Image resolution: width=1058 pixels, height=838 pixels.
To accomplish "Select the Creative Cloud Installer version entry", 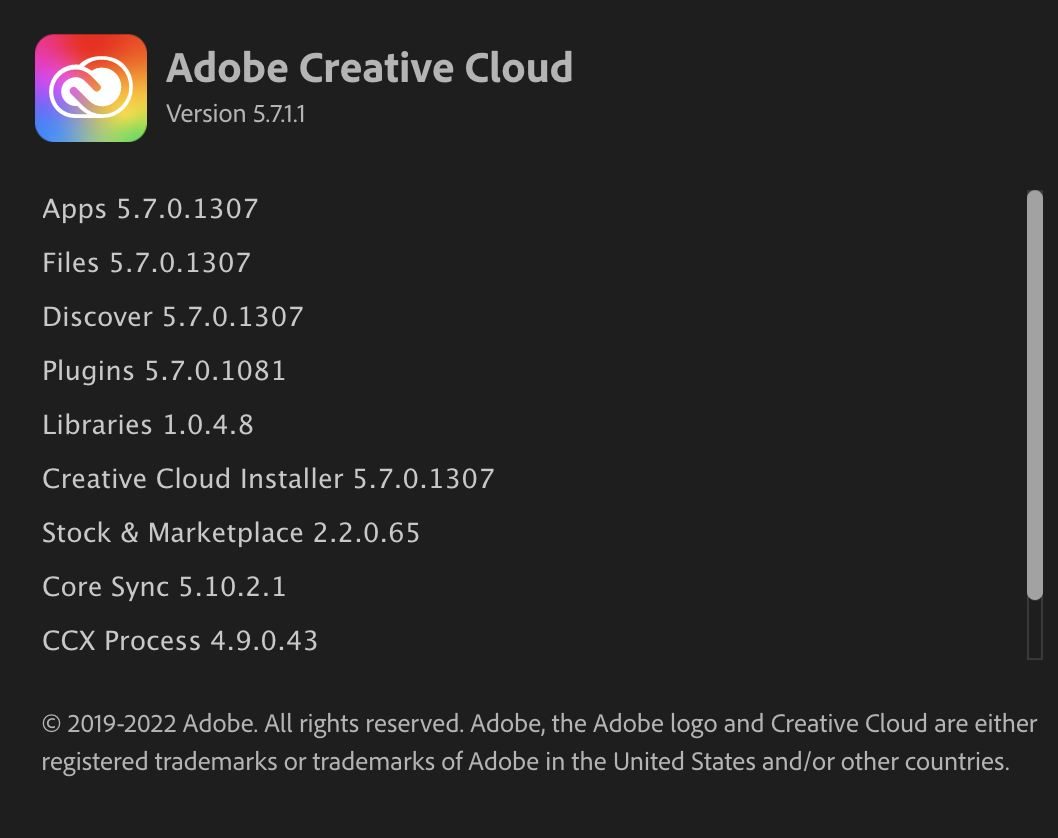I will 267,479.
